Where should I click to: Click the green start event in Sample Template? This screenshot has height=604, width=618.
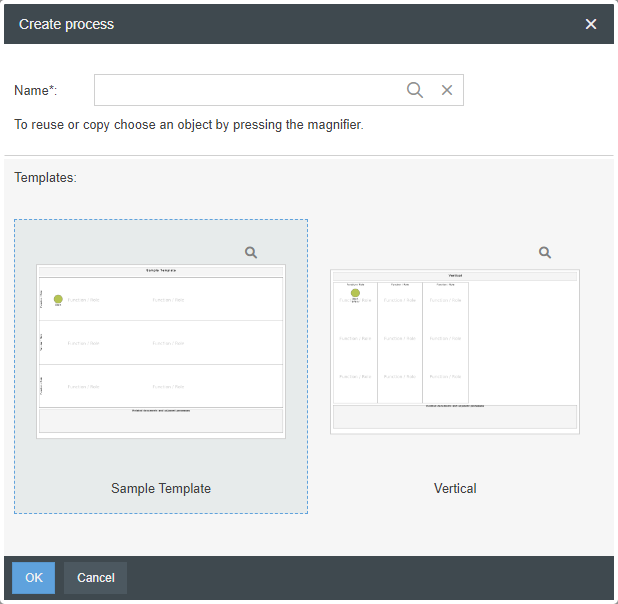point(58,299)
